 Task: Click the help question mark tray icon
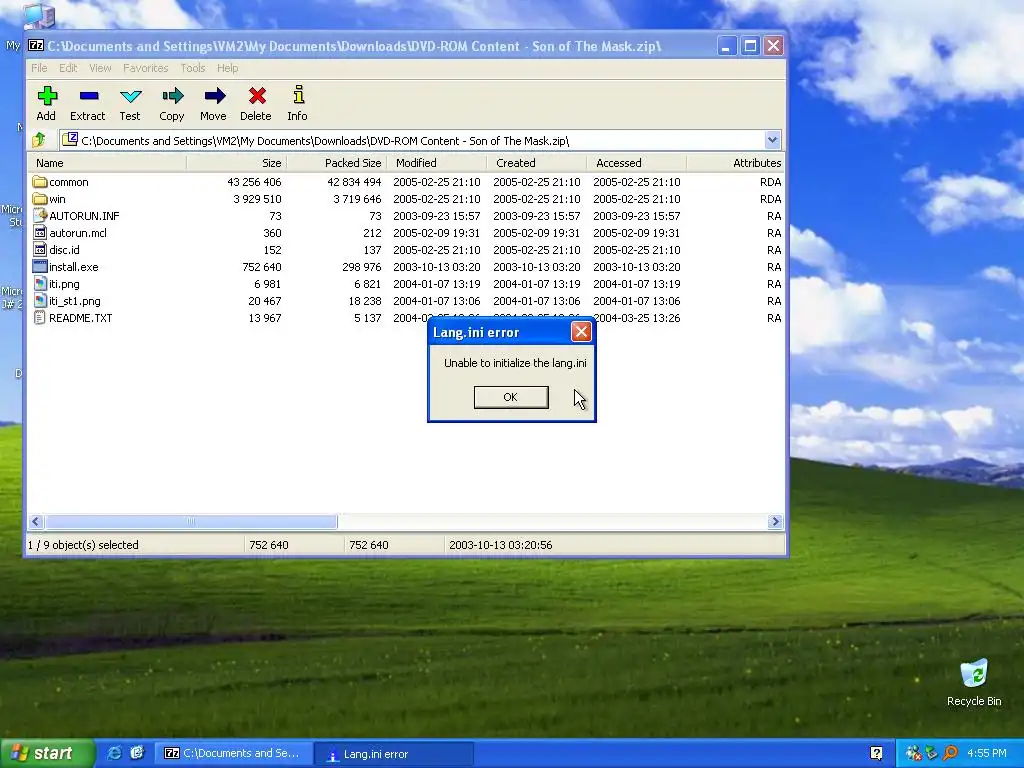pos(876,753)
